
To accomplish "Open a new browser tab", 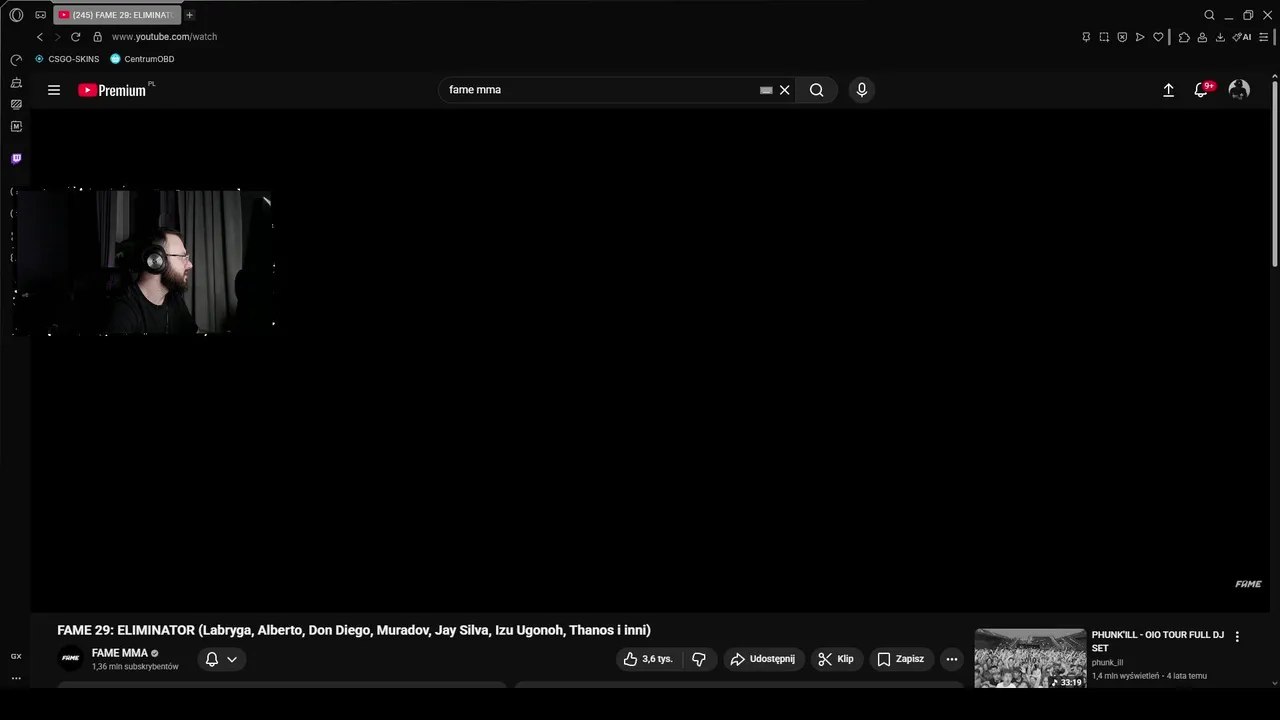I will tap(189, 15).
